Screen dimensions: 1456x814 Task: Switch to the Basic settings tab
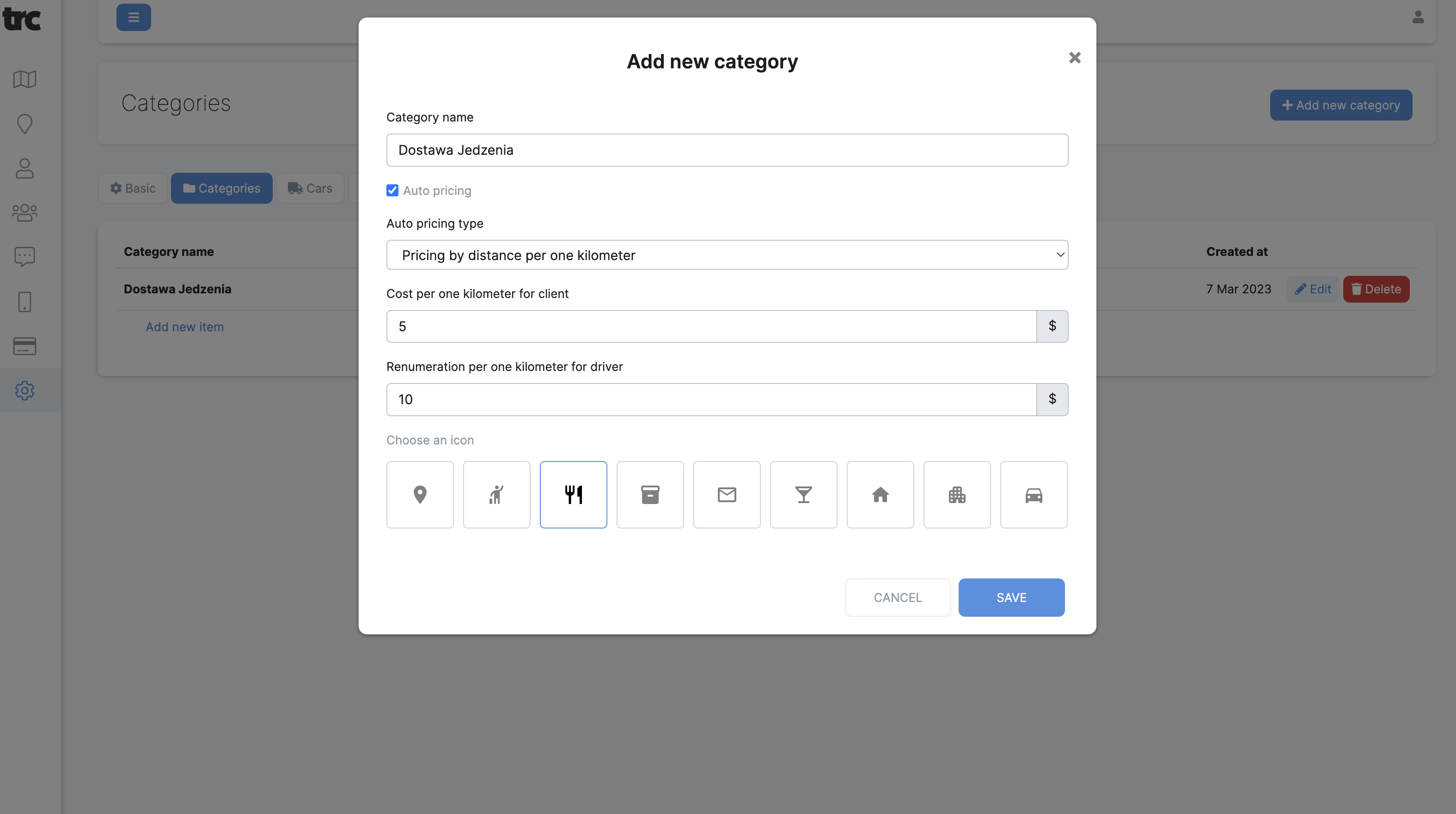[133, 188]
